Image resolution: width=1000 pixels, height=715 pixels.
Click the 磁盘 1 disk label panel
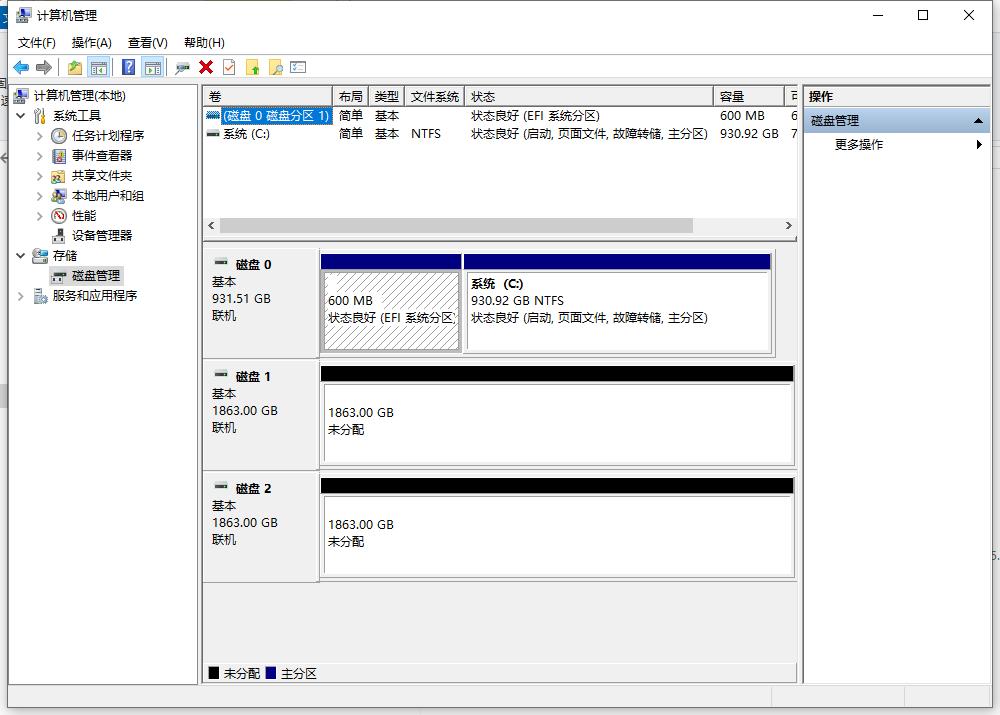point(261,415)
